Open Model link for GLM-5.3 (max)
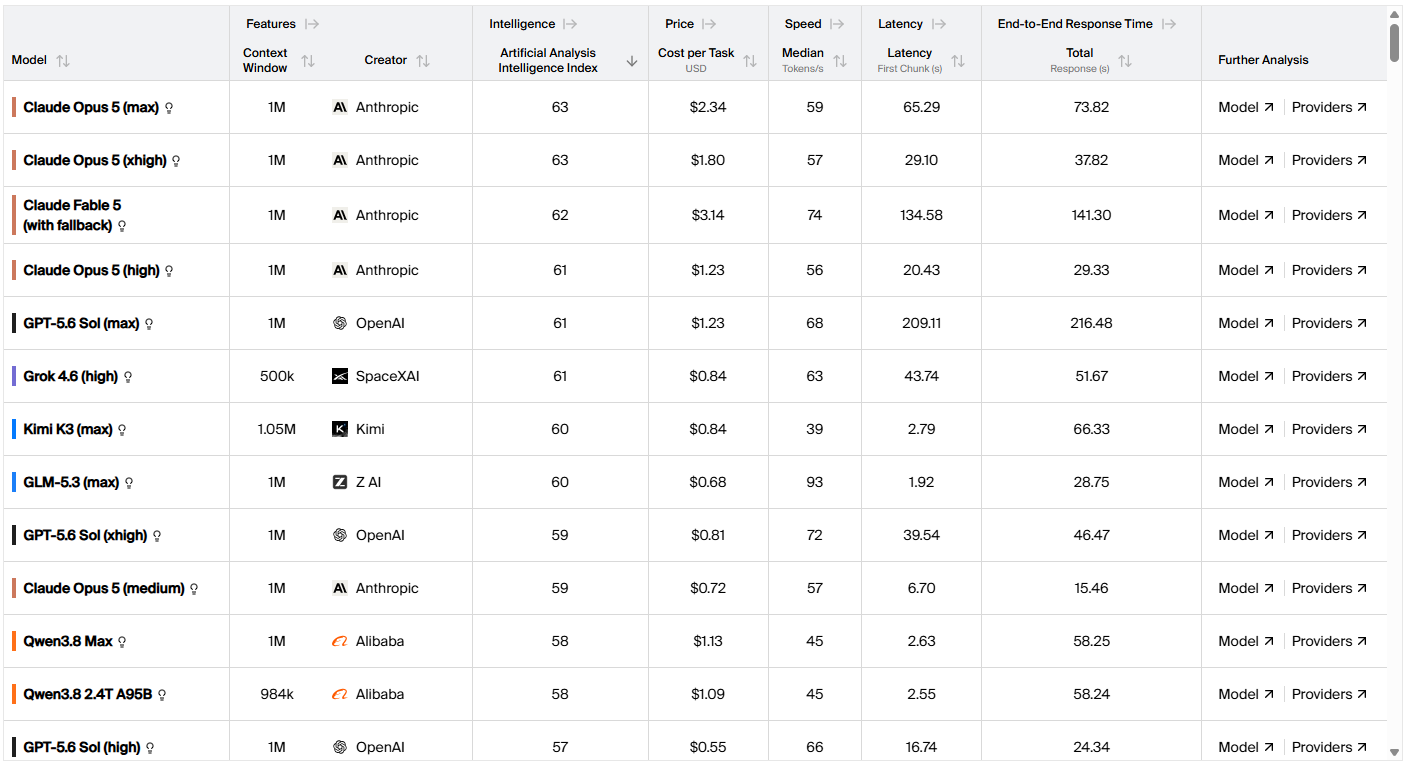This screenshot has height=767, width=1407. (1246, 482)
